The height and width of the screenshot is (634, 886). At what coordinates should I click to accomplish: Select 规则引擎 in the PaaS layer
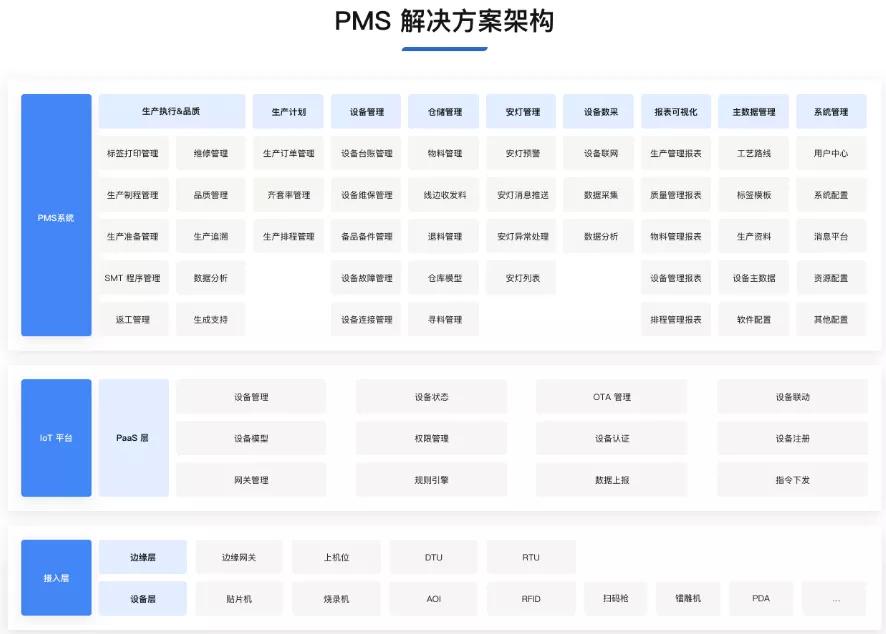click(x=431, y=479)
